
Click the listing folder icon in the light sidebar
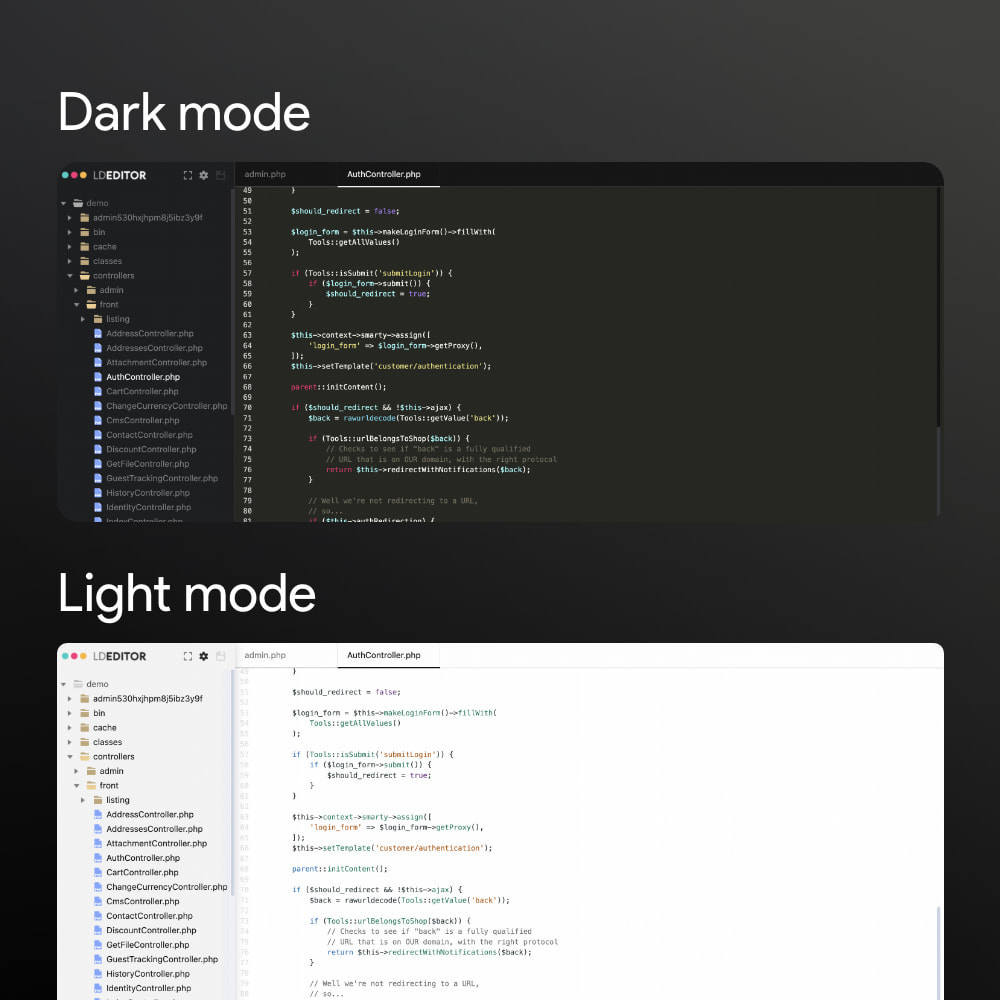tap(98, 800)
